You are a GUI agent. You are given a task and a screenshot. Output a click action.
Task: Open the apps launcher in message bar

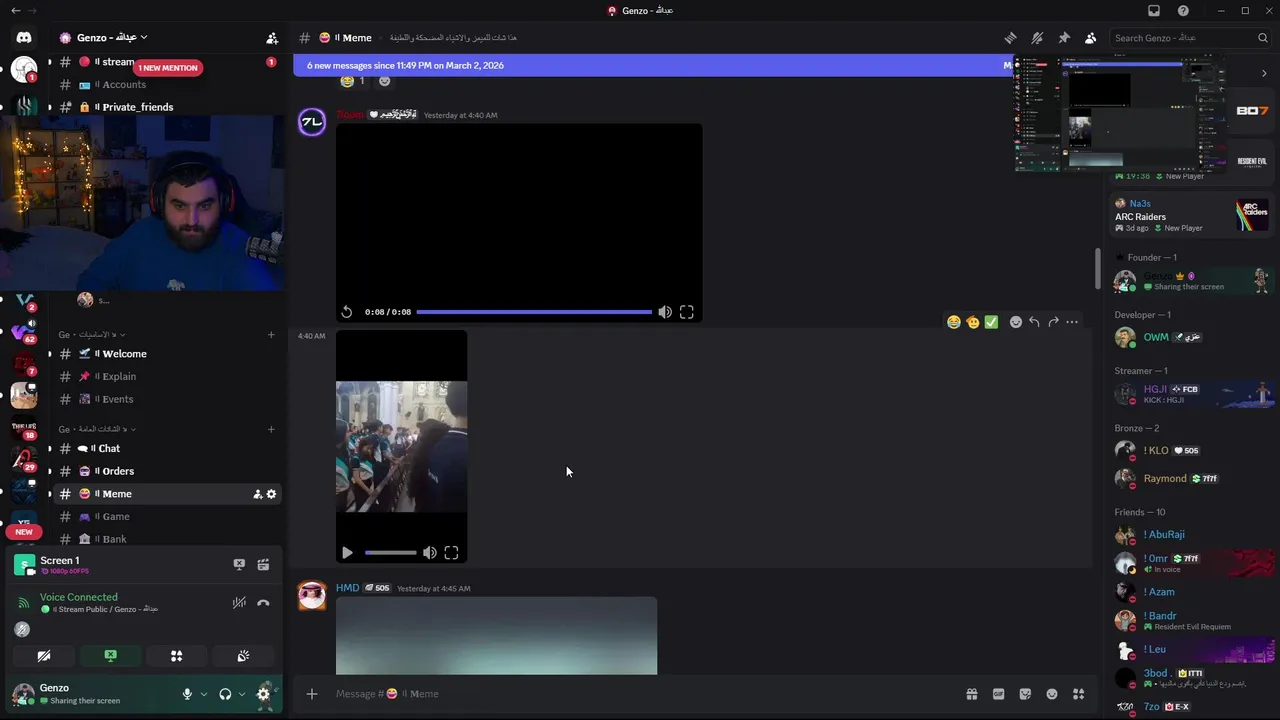[x=1079, y=694]
